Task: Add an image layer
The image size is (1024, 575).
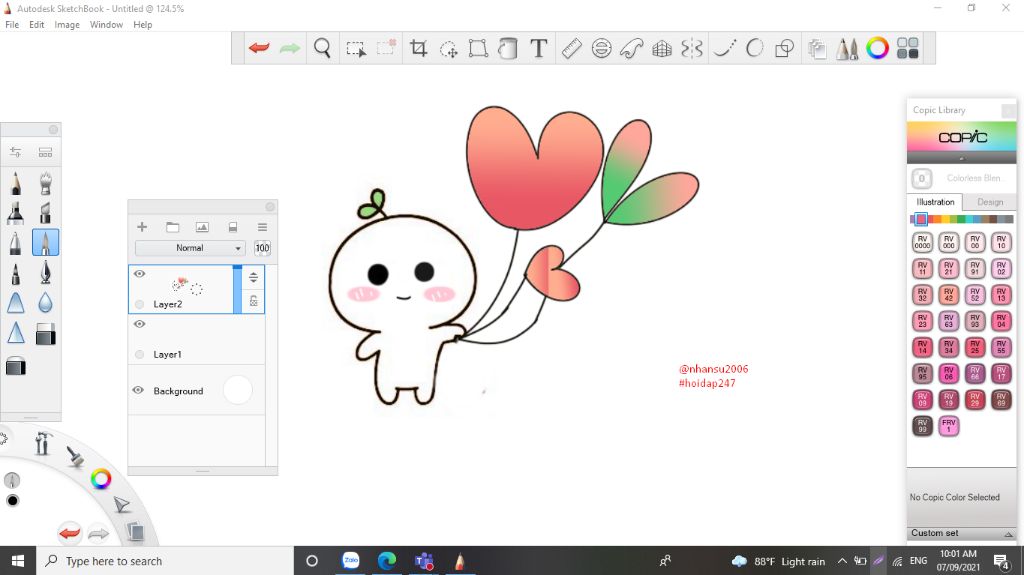Action: 202,227
